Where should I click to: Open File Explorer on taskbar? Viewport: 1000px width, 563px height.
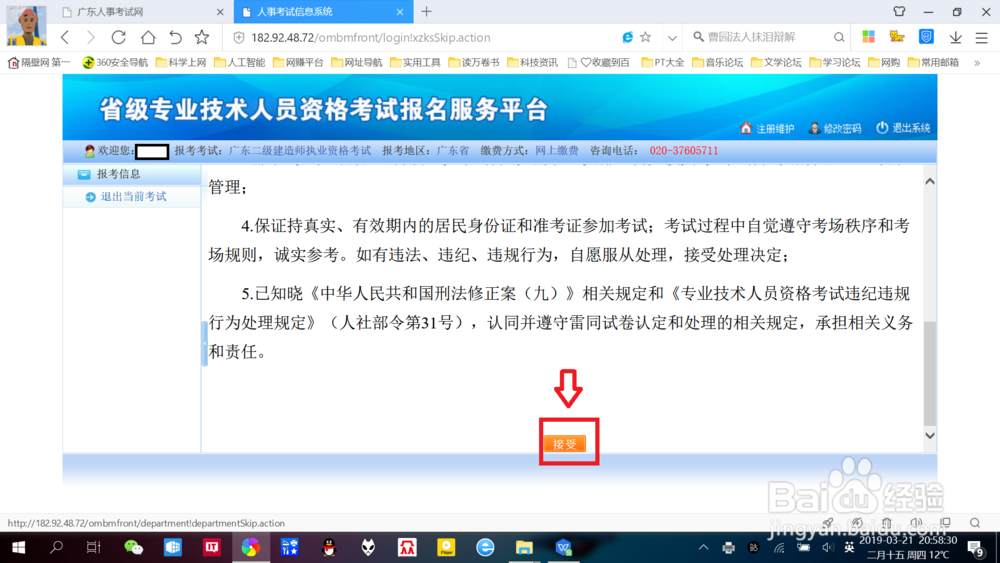point(524,547)
